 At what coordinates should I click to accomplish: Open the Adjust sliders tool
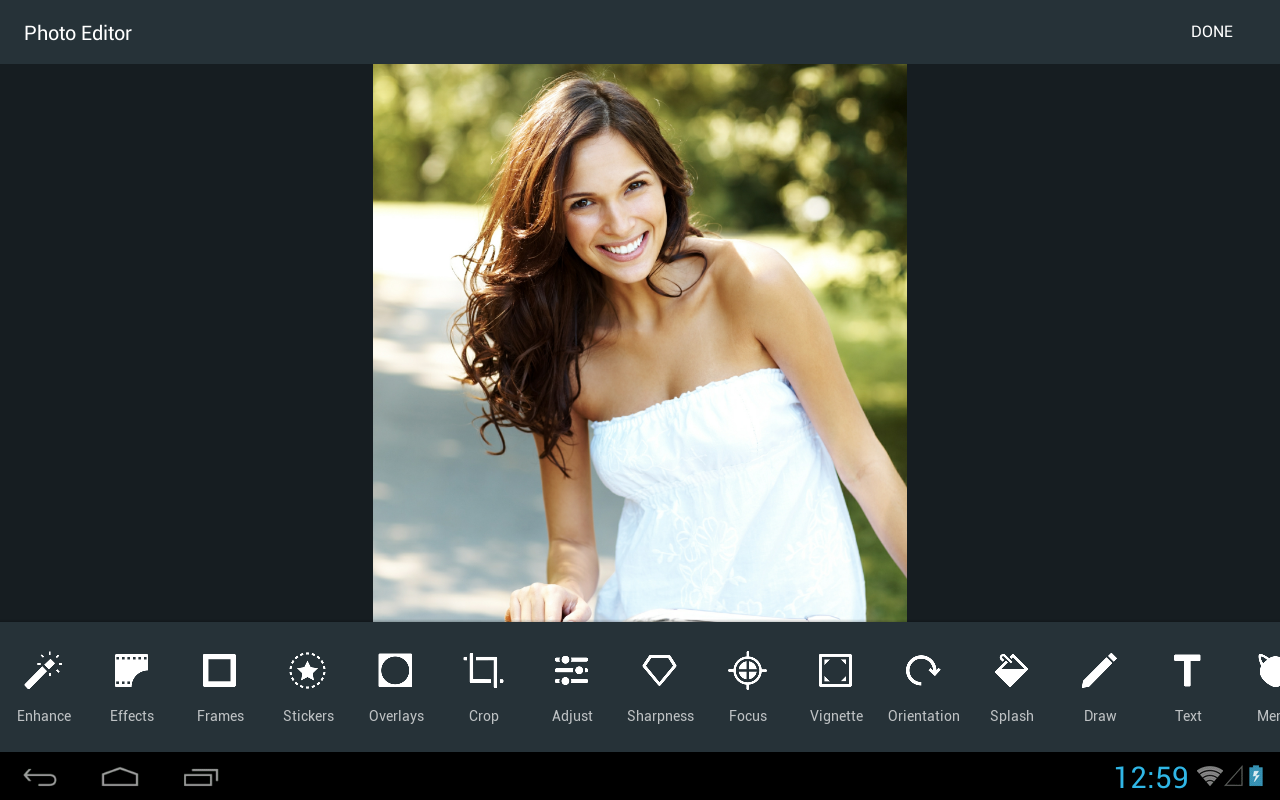point(572,686)
